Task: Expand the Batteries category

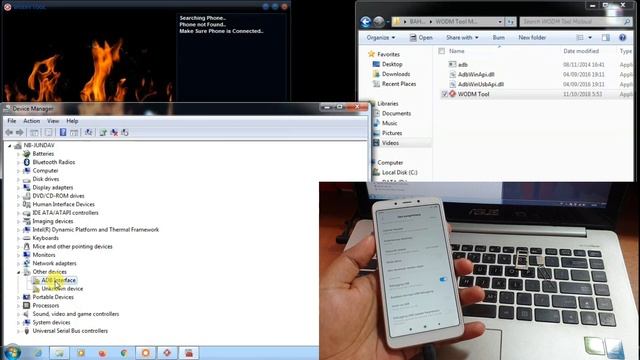Action: [18, 154]
